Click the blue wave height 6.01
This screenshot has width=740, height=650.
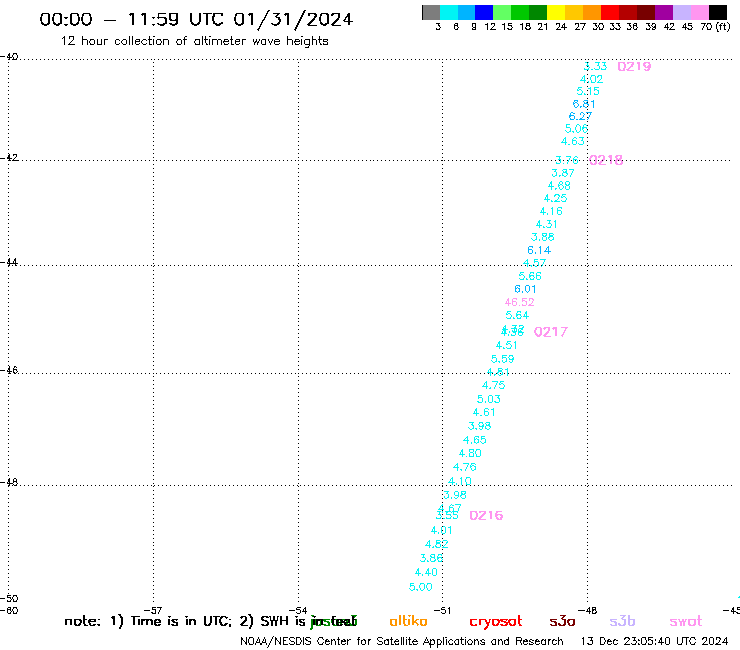click(x=525, y=289)
